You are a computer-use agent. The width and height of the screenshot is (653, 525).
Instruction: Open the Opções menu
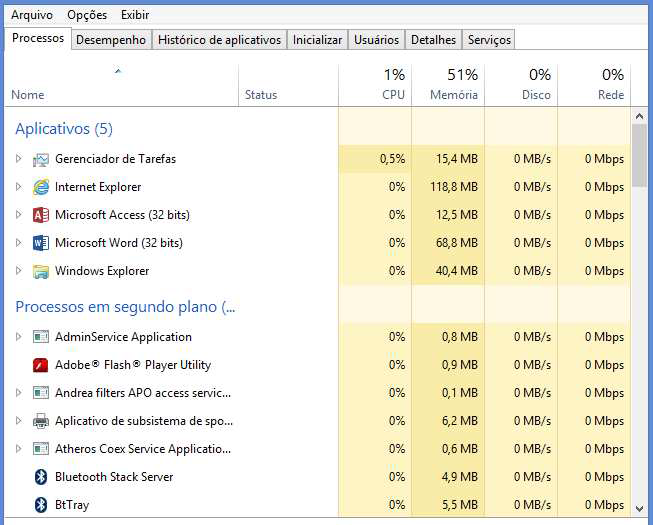(87, 15)
